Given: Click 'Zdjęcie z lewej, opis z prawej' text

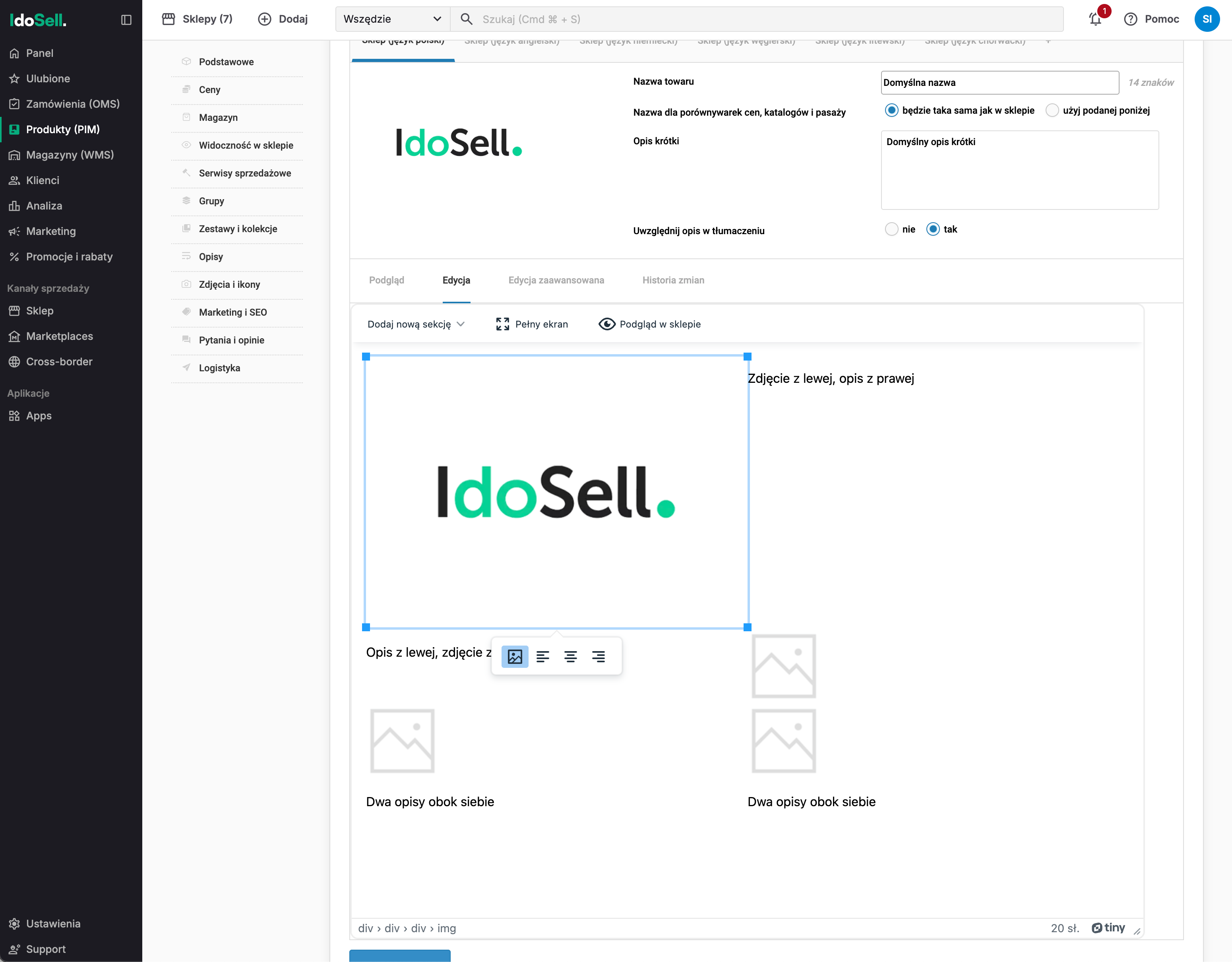Looking at the screenshot, I should click(831, 378).
